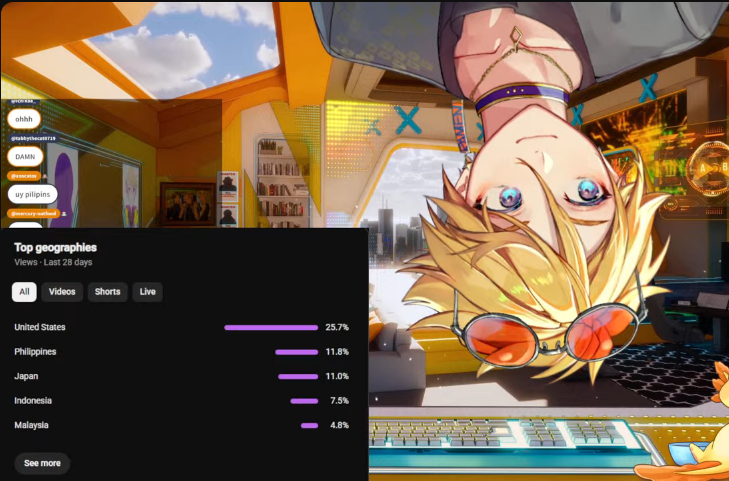Select the All tab in Top geographies
Viewport: 729px width, 481px height.
[24, 292]
